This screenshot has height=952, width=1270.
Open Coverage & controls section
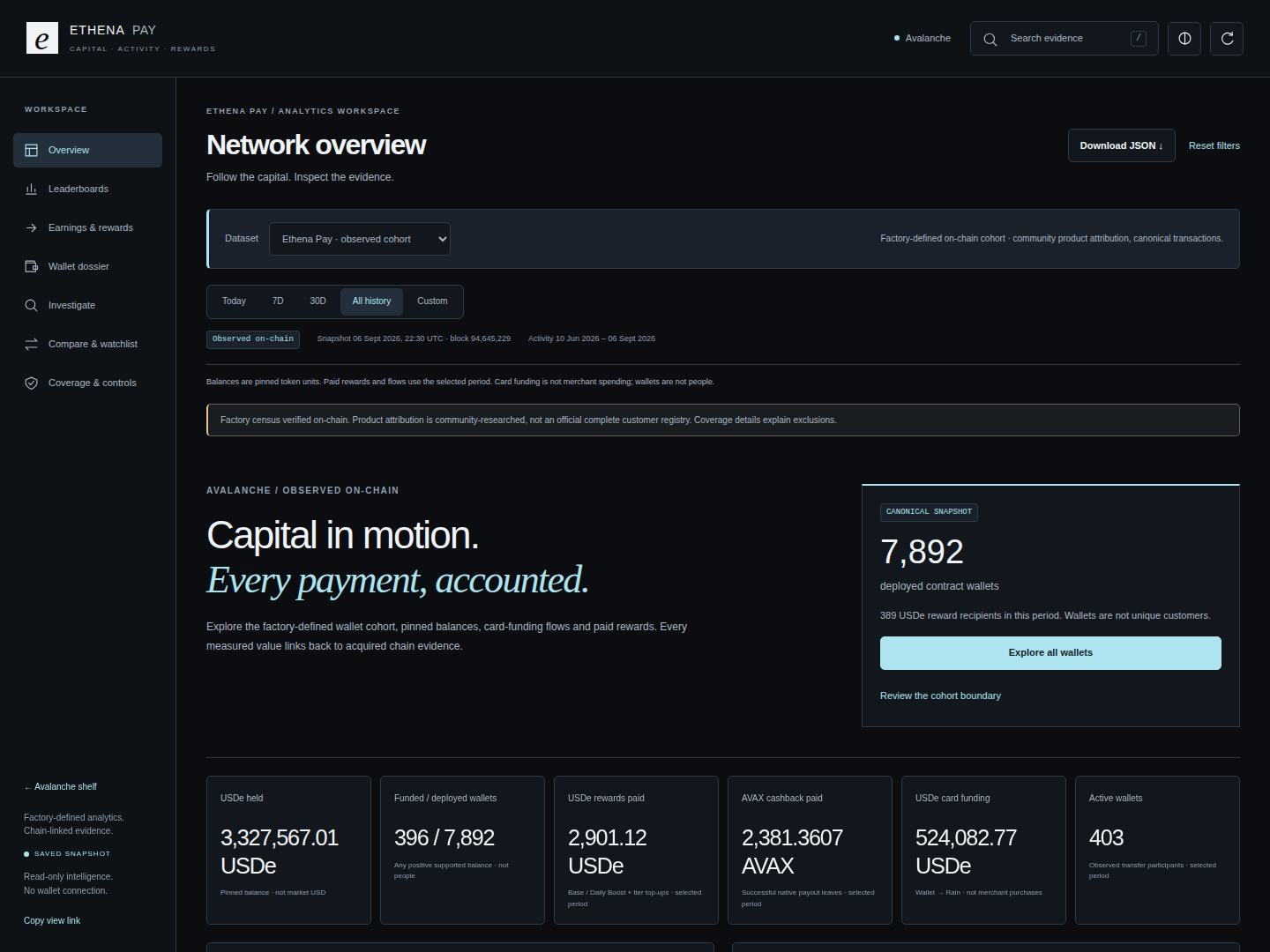tap(87, 383)
